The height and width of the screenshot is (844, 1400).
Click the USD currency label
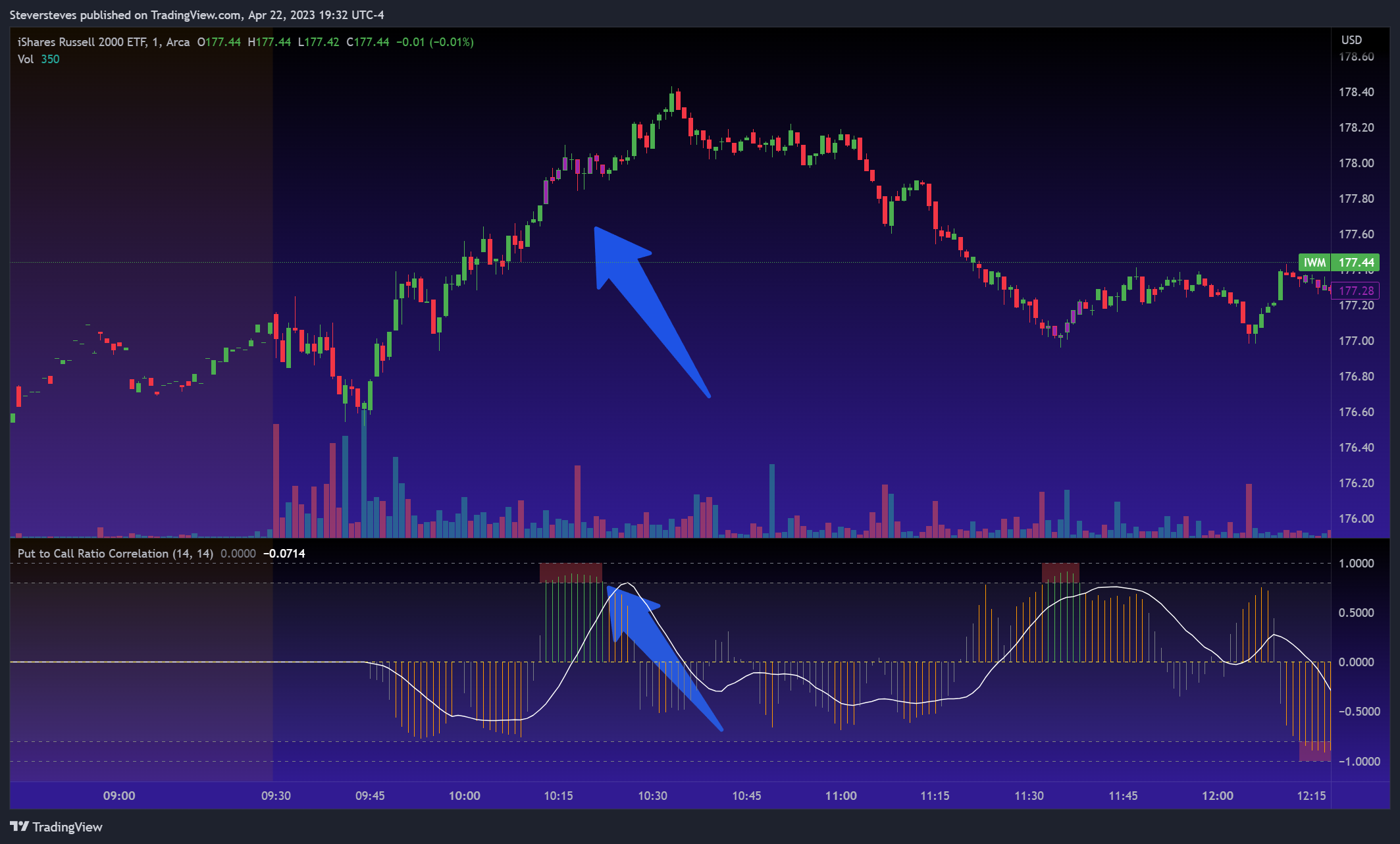click(1351, 40)
